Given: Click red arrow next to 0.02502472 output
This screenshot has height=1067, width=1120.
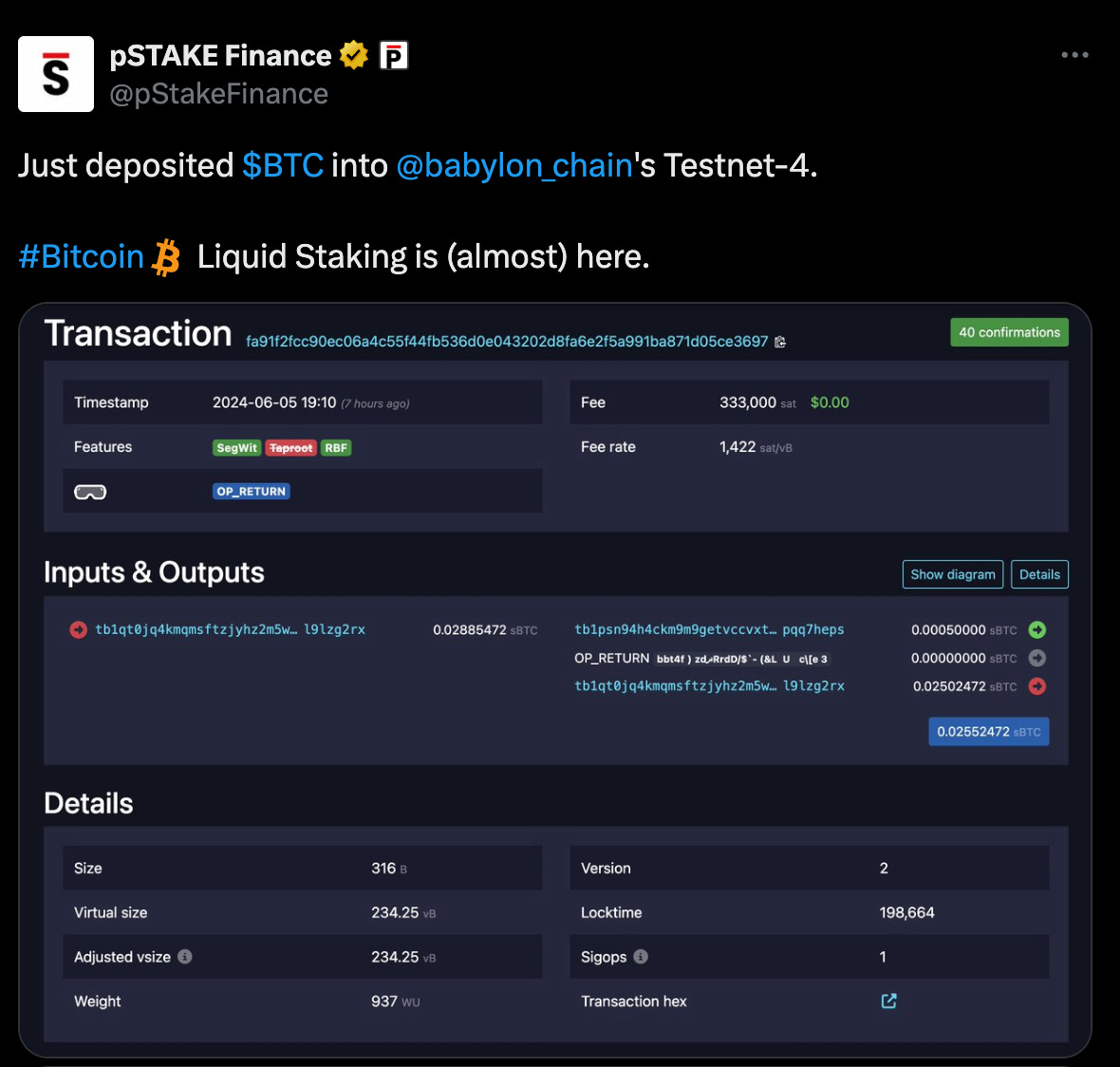Looking at the screenshot, I should [x=1037, y=686].
